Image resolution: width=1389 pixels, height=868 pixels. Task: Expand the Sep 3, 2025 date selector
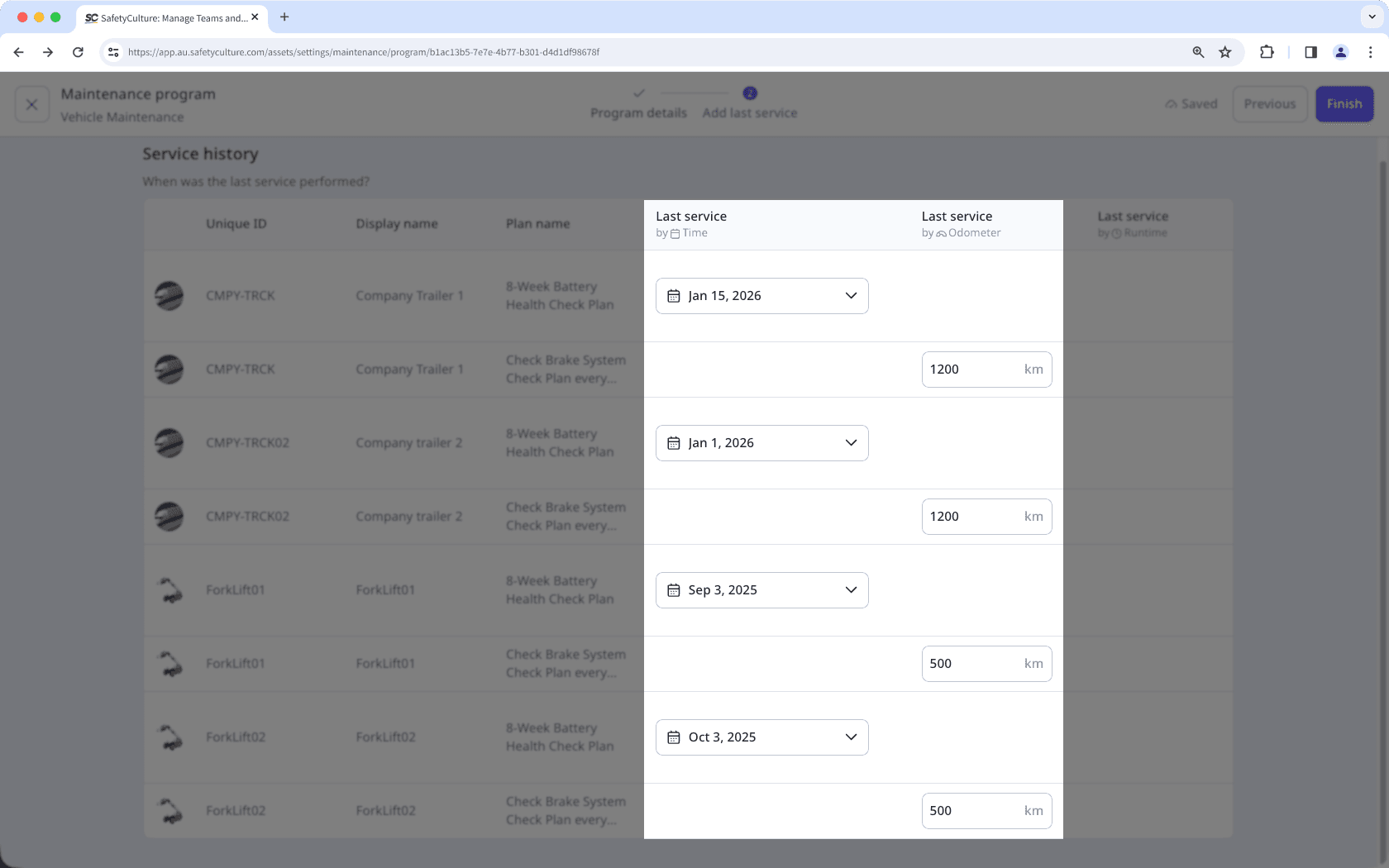point(851,589)
